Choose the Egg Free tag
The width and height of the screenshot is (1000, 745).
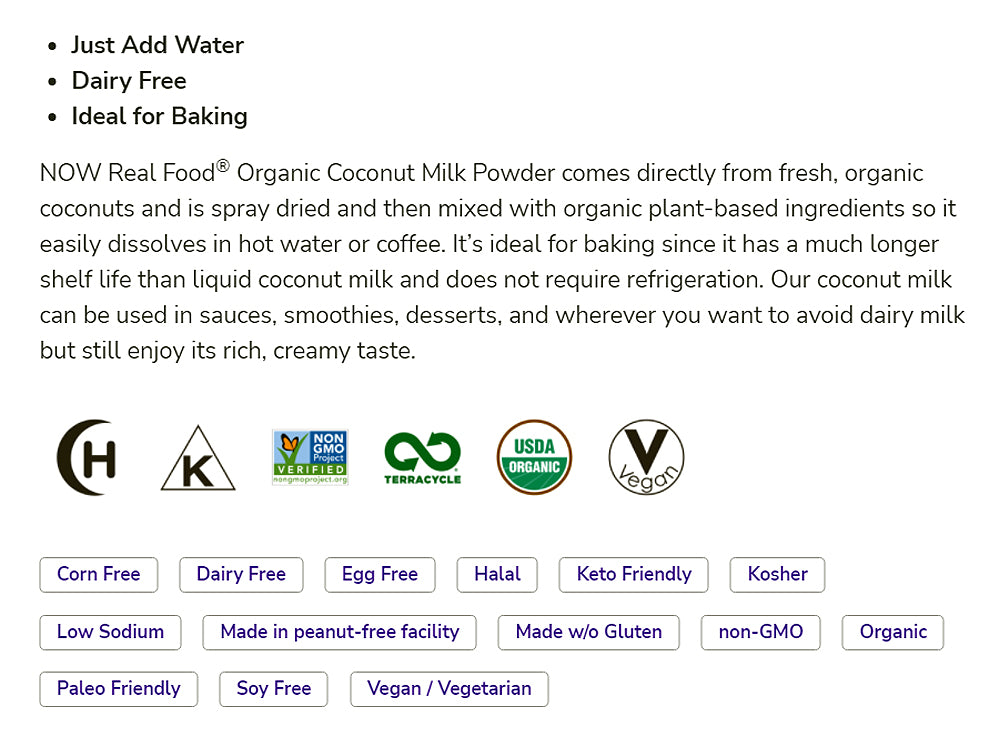(380, 574)
